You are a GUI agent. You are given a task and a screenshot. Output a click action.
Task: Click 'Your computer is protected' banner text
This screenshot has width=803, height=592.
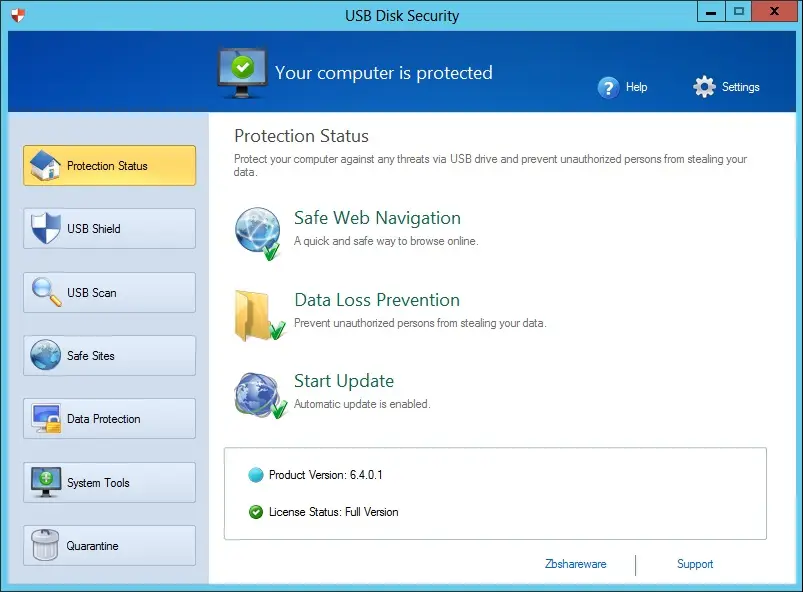coord(384,73)
